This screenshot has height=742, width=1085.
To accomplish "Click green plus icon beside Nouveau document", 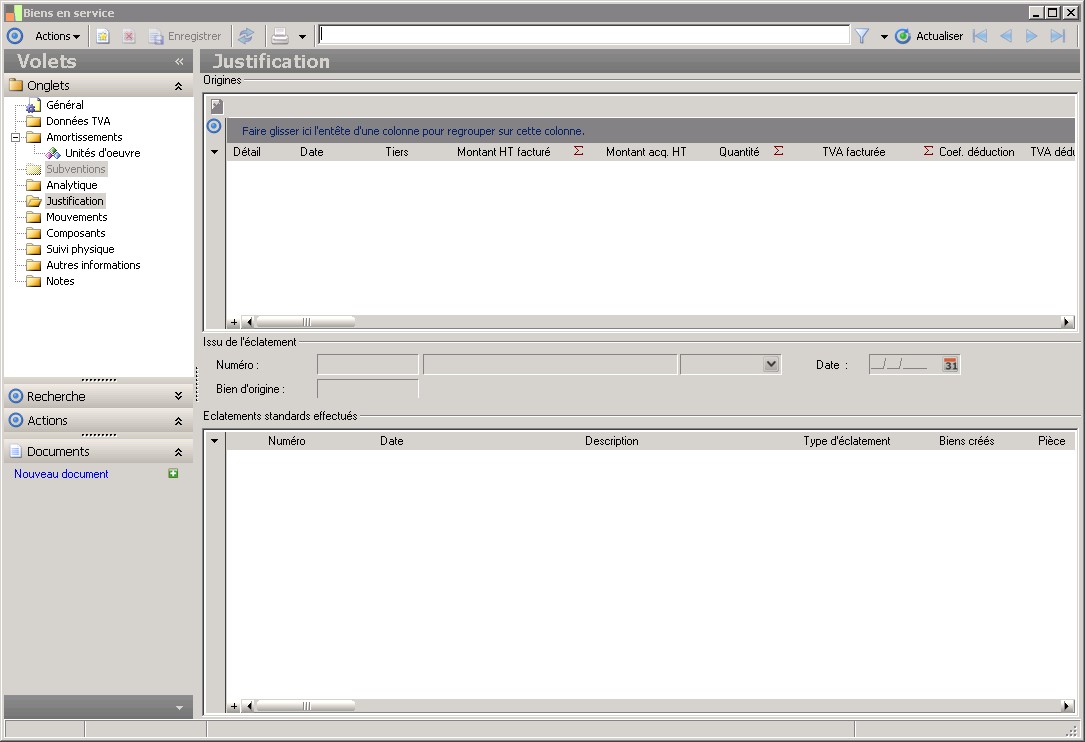I will coord(173,474).
